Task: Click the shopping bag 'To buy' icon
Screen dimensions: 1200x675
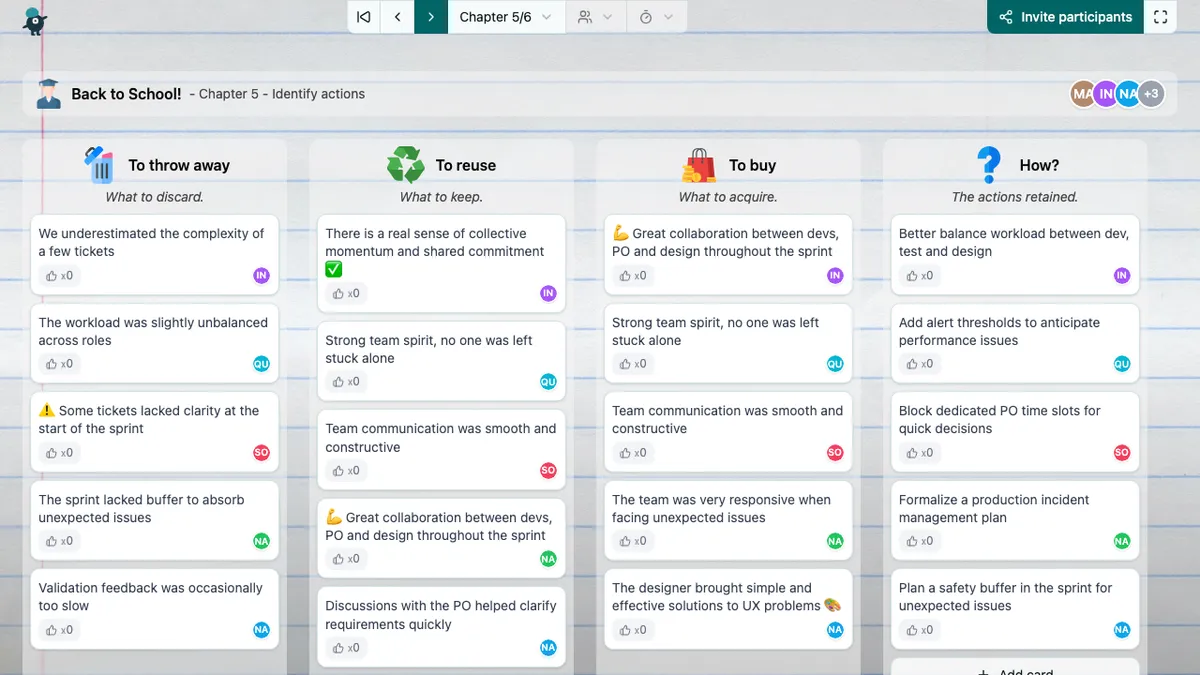Action: coord(699,165)
